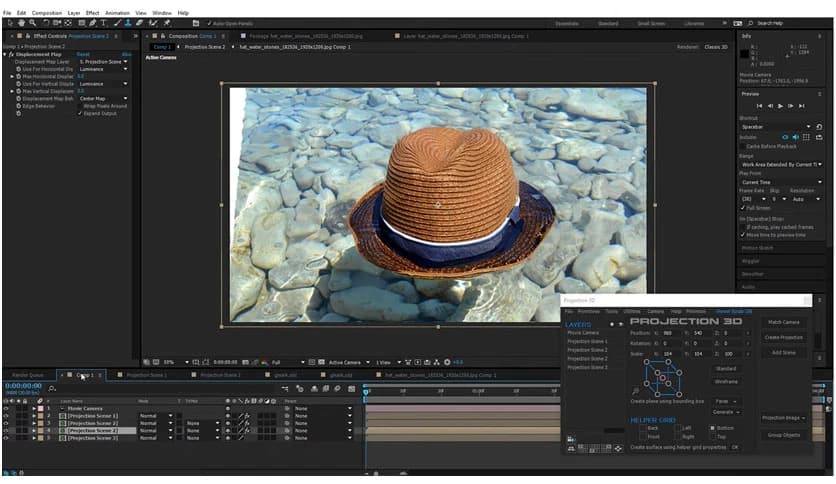This screenshot has width=836, height=484.
Task: Switch to the Render Queue tab
Action: point(28,375)
